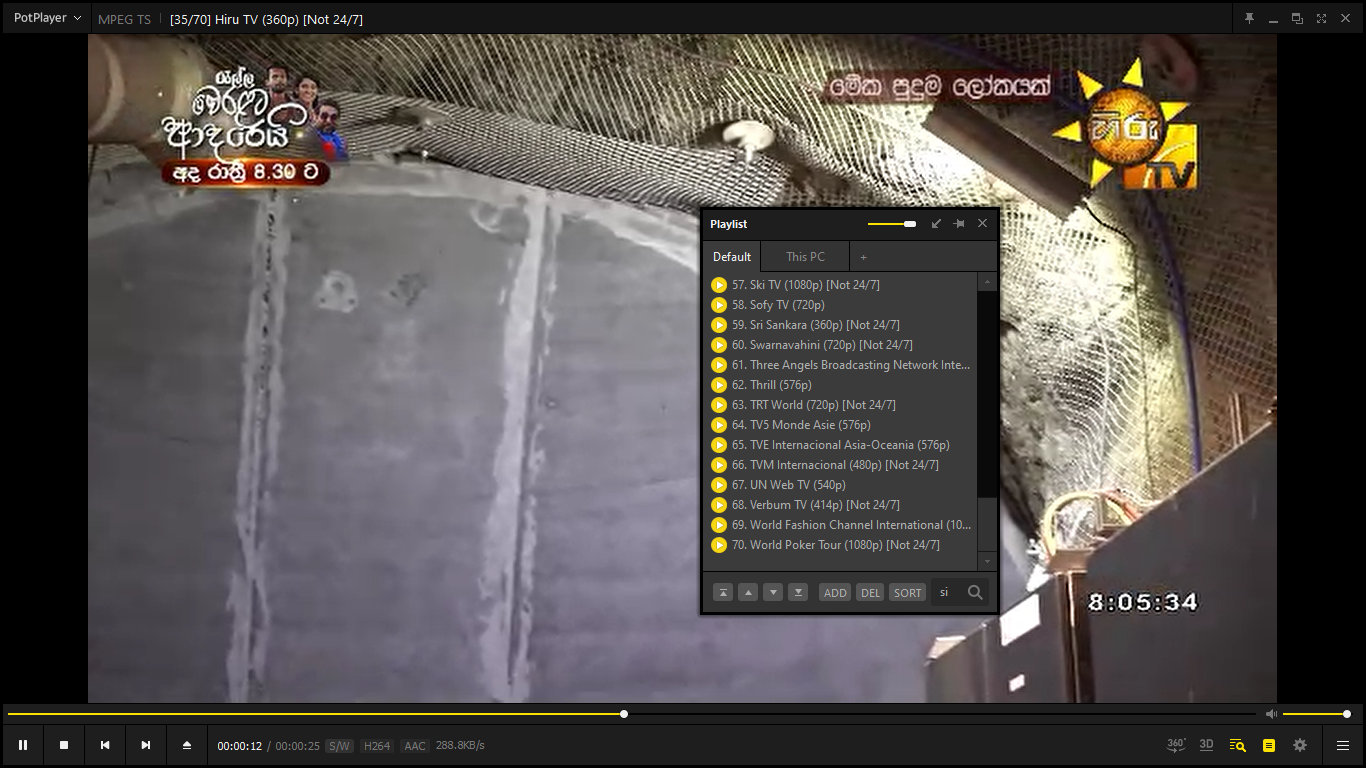
Task: Pin the playlist panel
Action: 959,224
